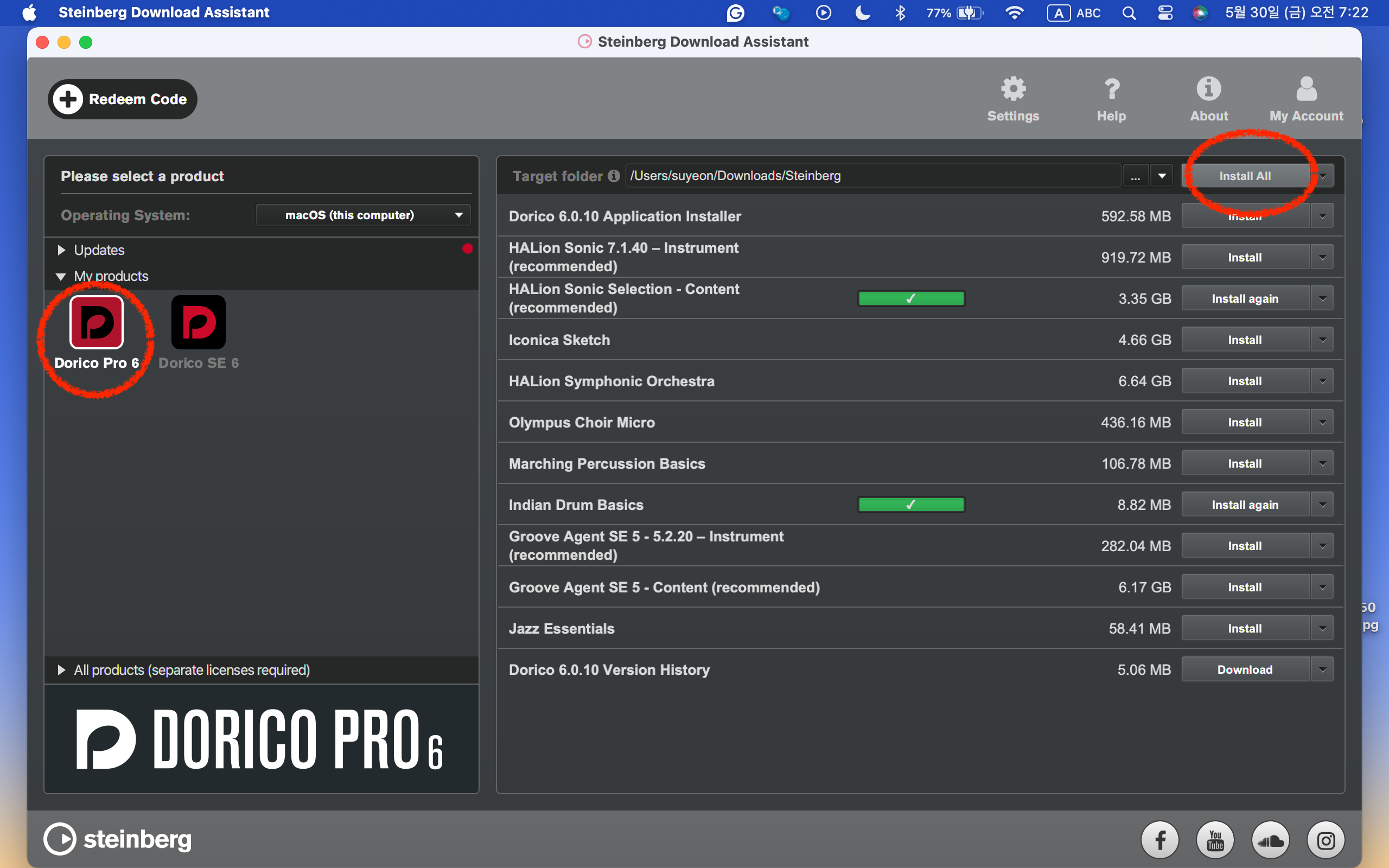
Task: Open the Steinberg YouTube icon
Action: tap(1215, 840)
